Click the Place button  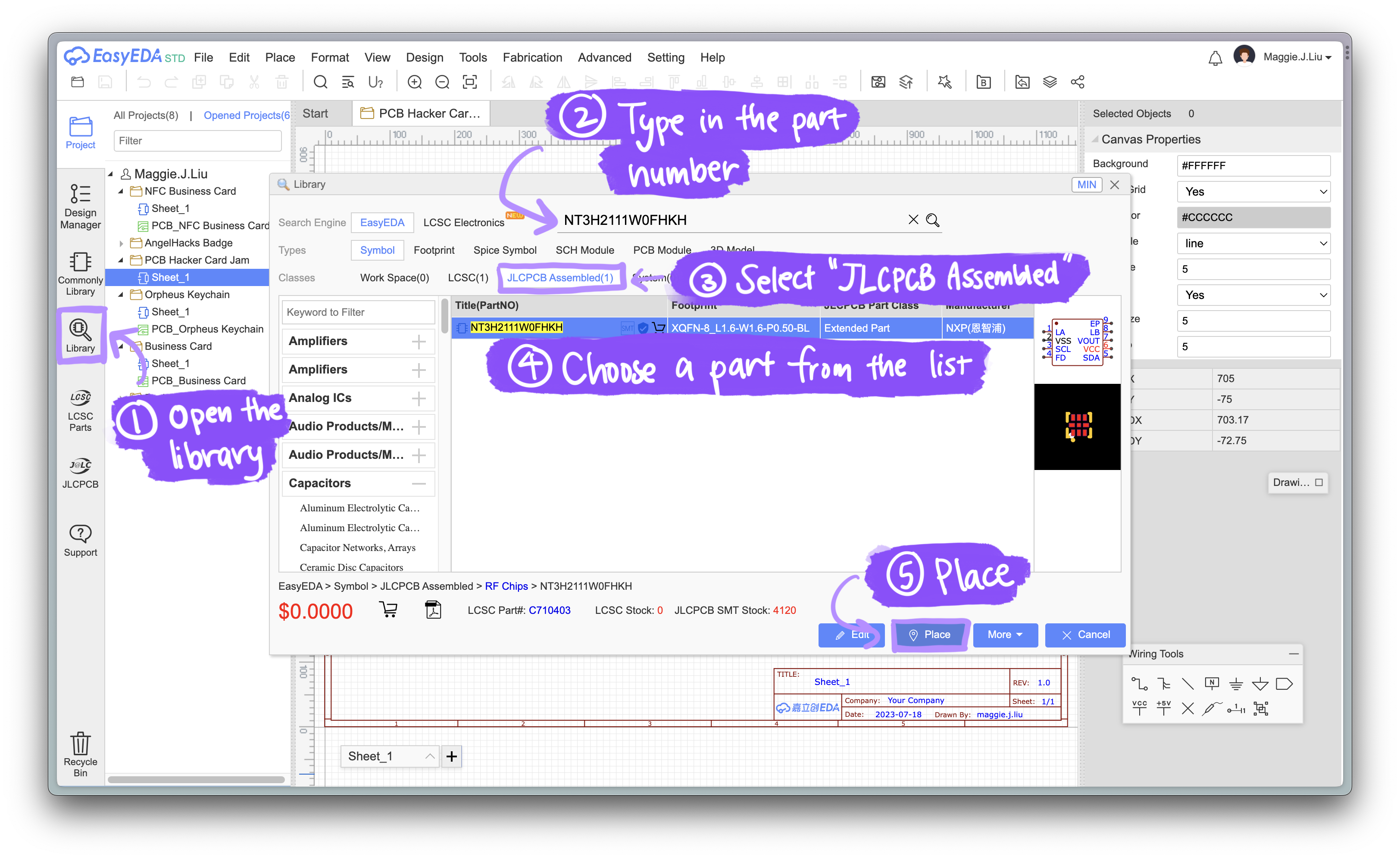coord(929,635)
